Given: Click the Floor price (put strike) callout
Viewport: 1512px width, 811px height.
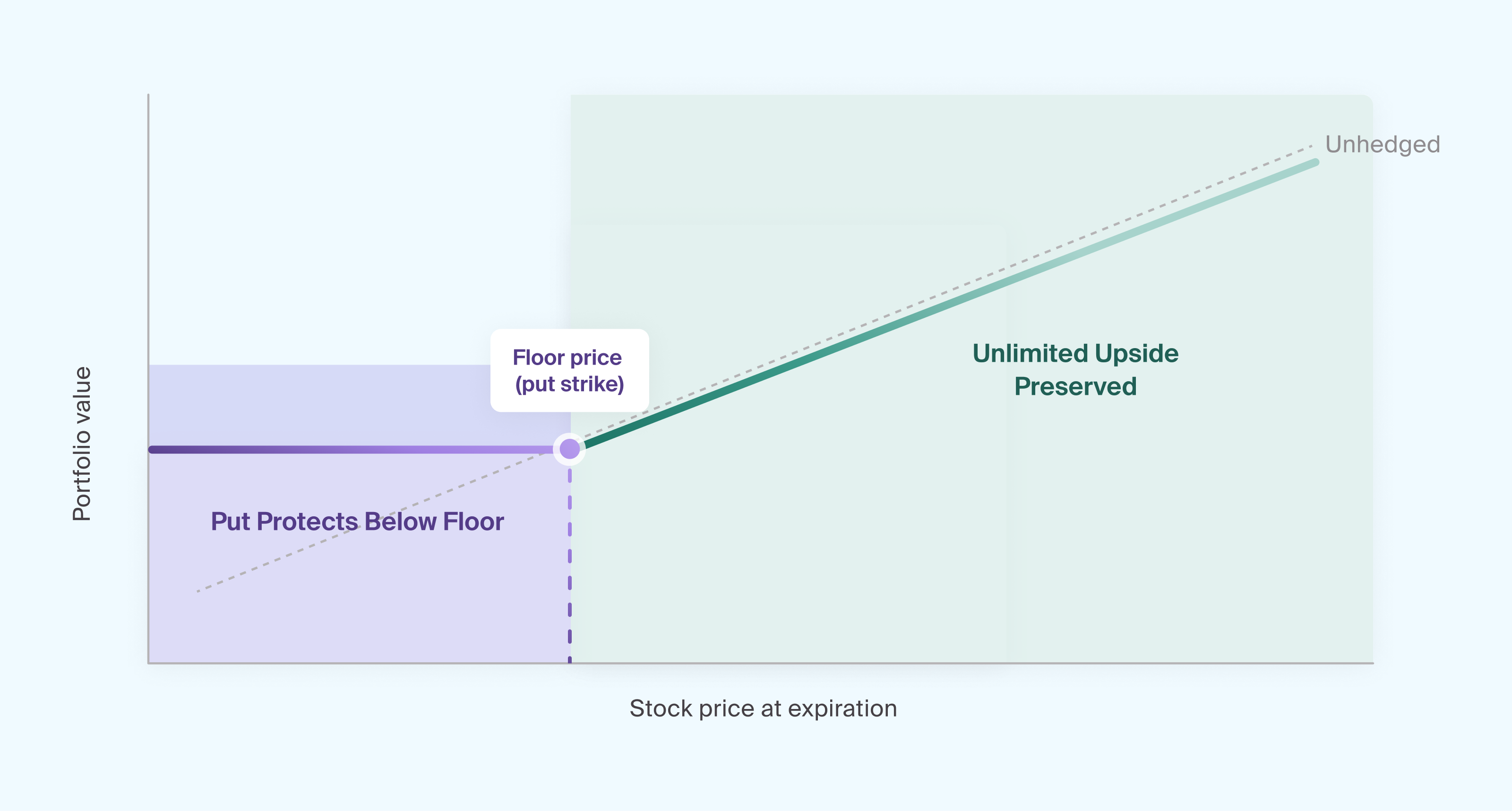Looking at the screenshot, I should 569,370.
